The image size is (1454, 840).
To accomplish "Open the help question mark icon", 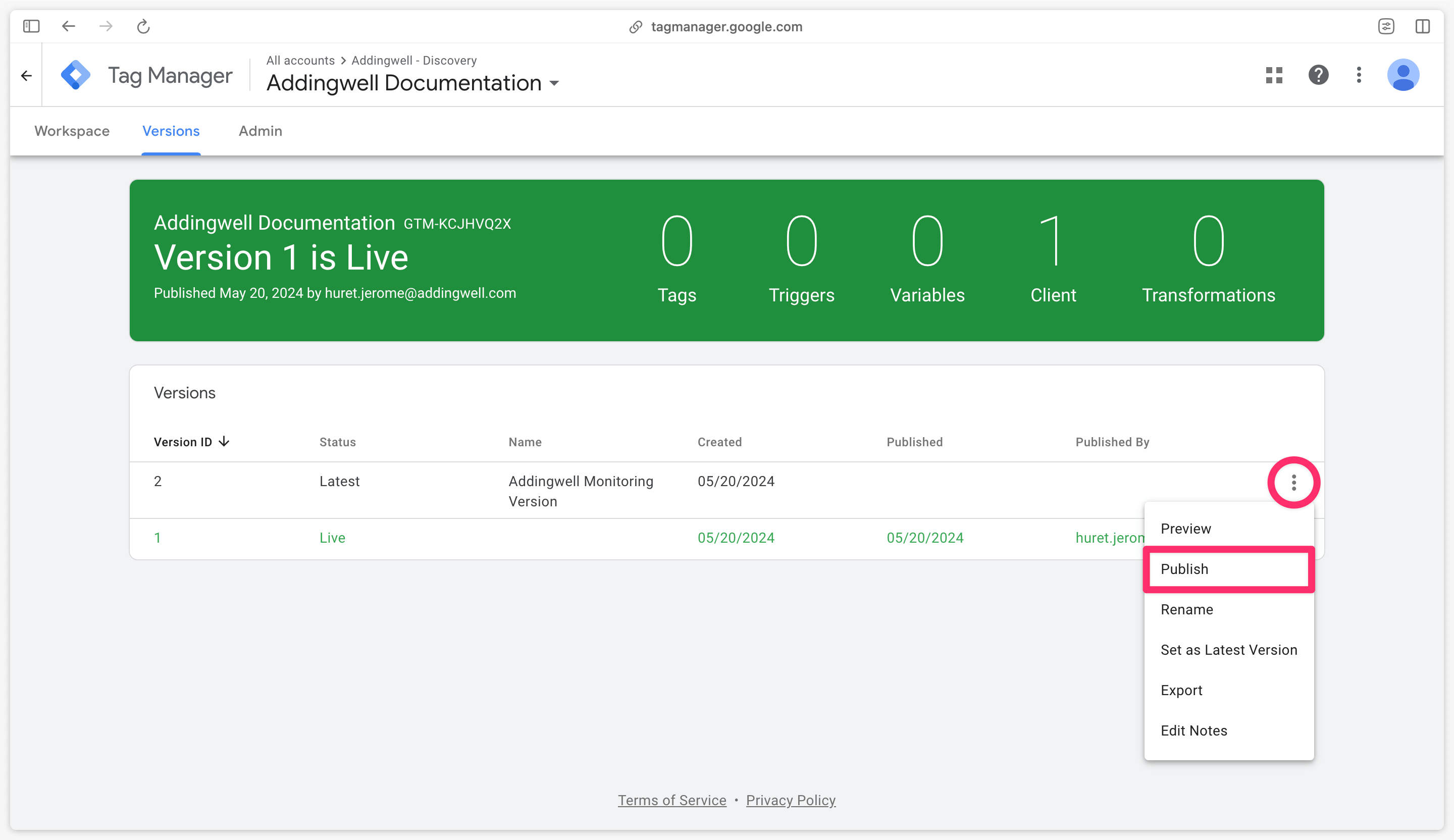I will (x=1318, y=75).
